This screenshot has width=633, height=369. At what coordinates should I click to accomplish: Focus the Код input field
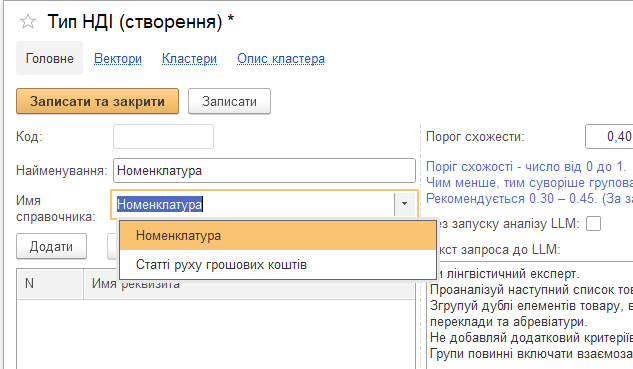pos(163,136)
